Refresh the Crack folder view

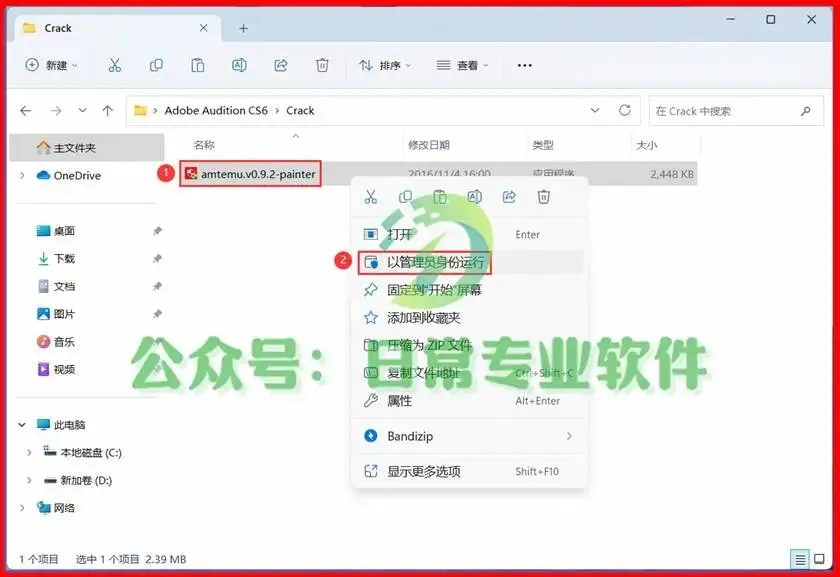625,110
